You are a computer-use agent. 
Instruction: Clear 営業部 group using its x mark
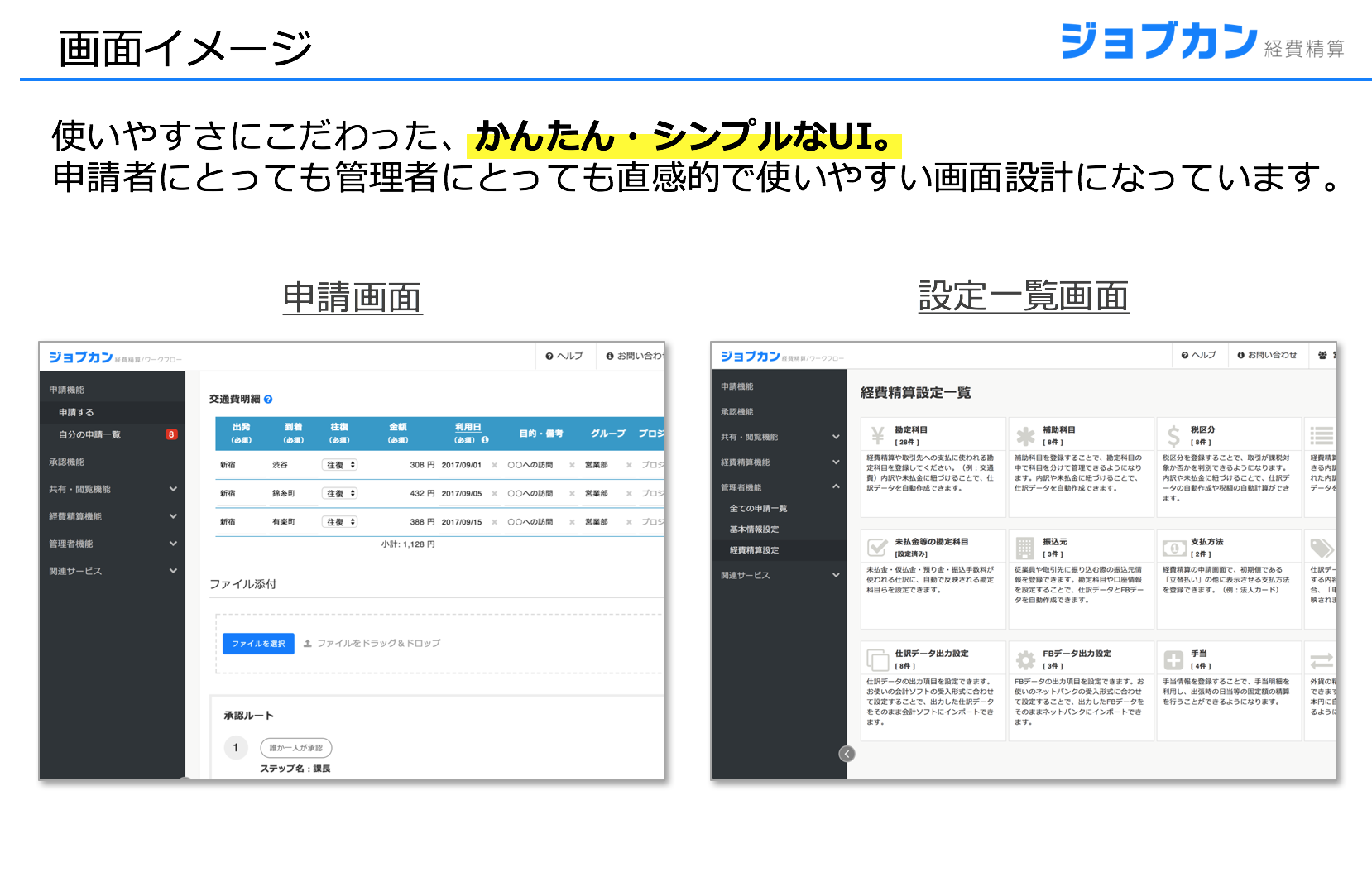coord(629,465)
